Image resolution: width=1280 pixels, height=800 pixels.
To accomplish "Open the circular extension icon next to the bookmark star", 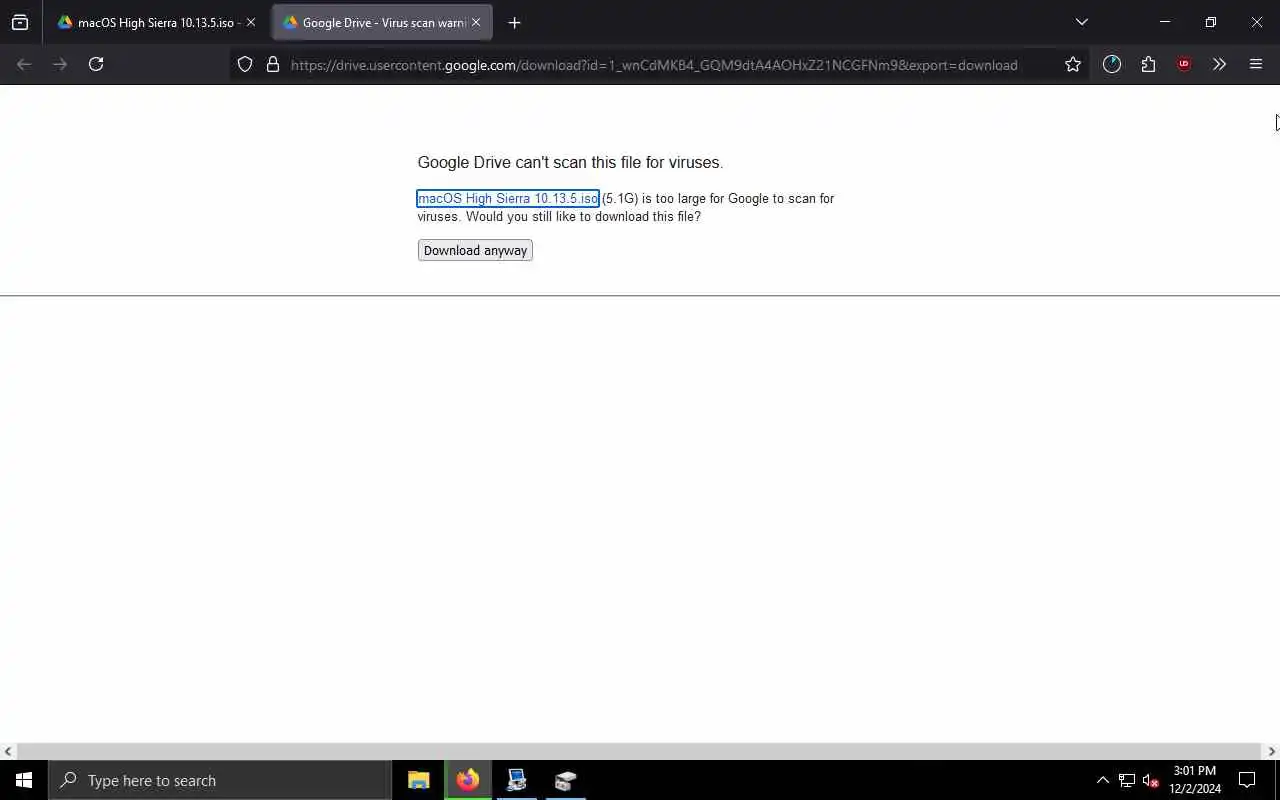I will coord(1112,64).
